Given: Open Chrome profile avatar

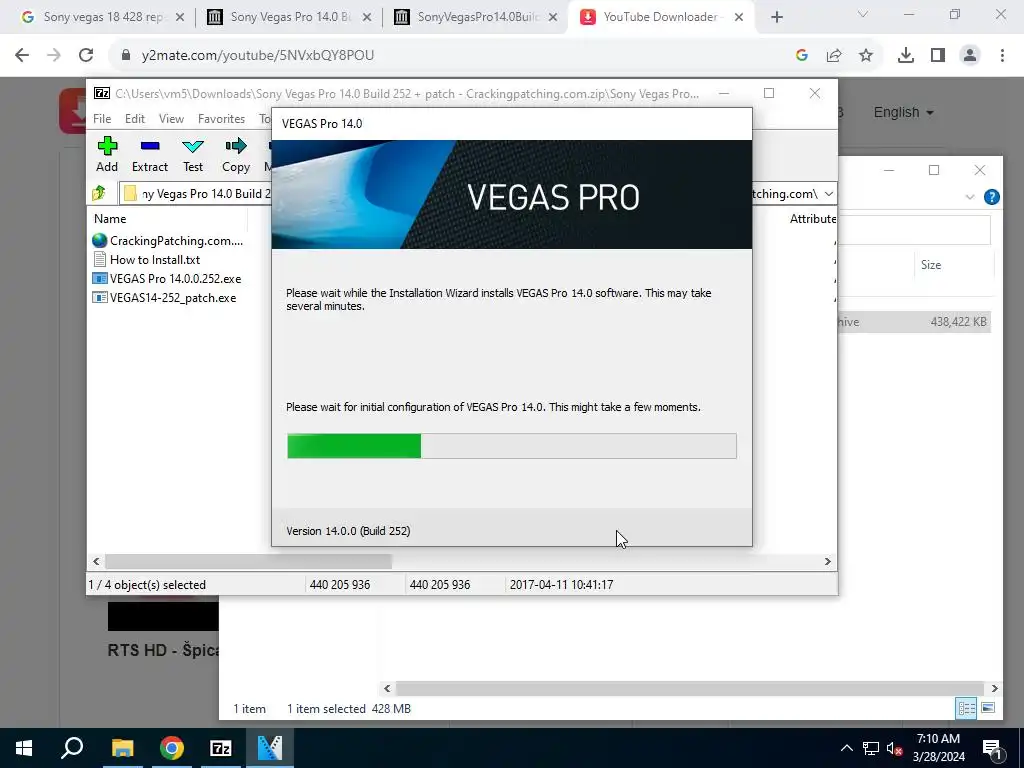Looking at the screenshot, I should (970, 56).
